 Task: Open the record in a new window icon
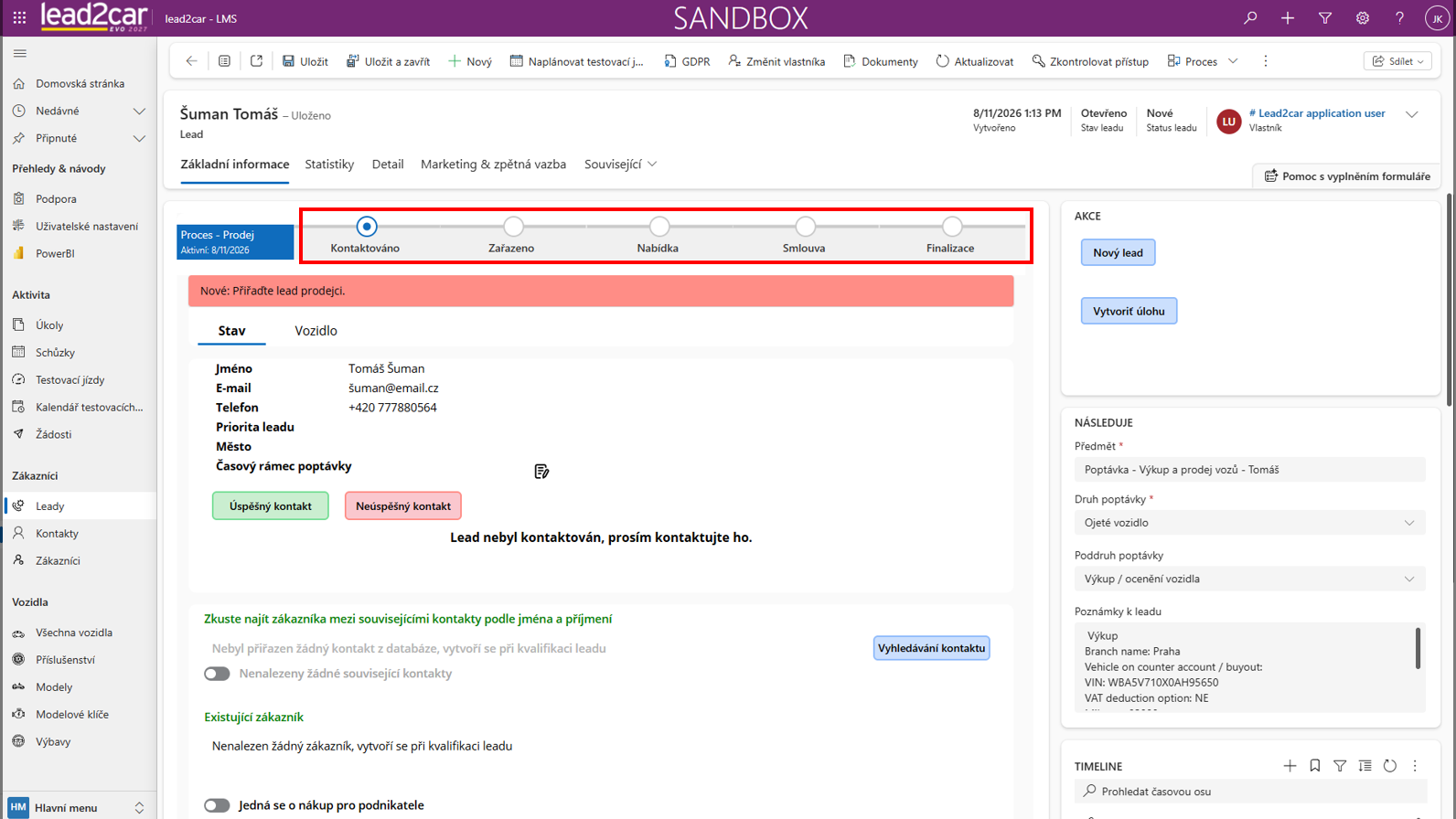[x=256, y=61]
